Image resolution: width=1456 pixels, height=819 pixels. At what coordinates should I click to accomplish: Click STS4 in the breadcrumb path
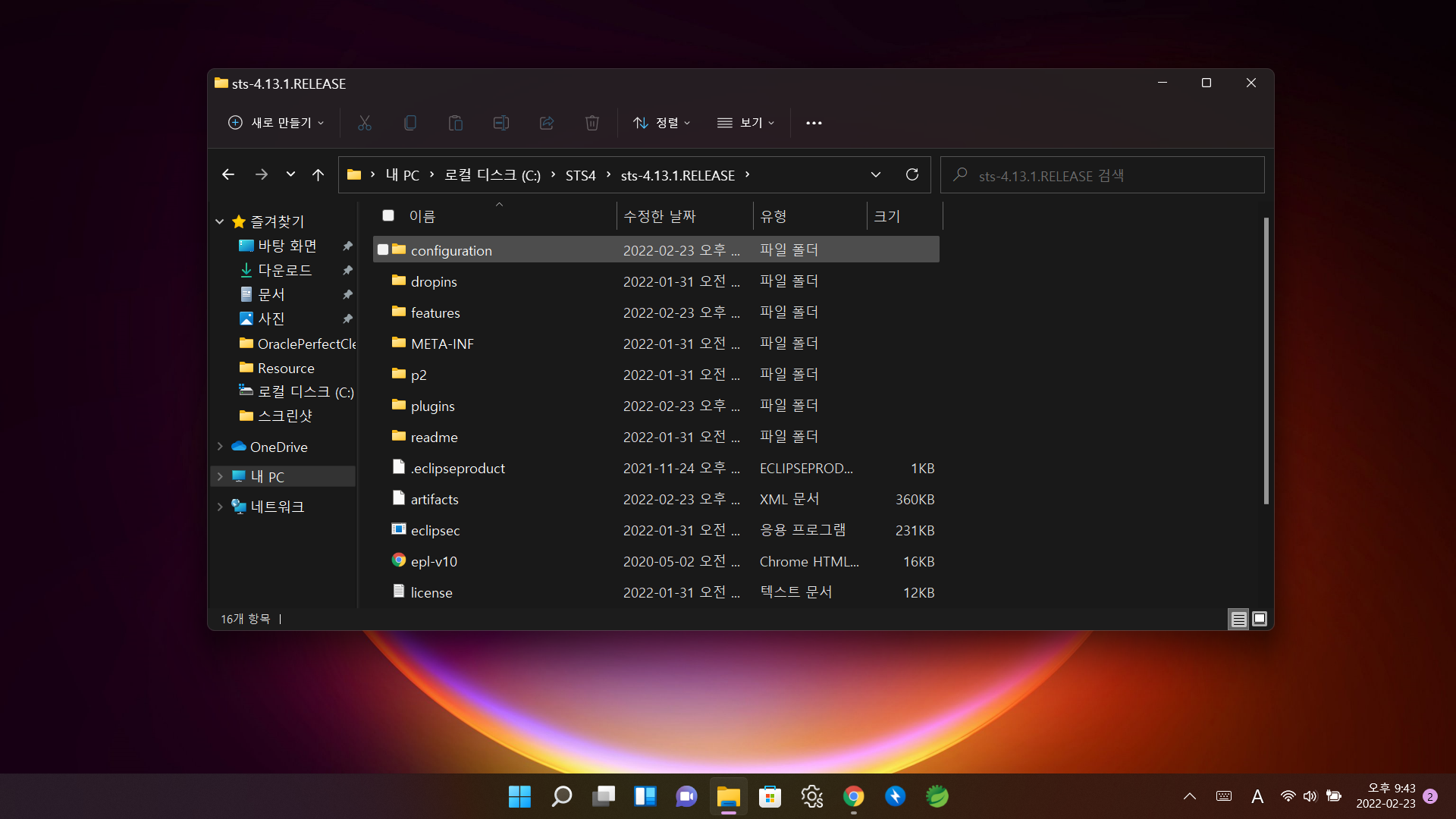pos(580,176)
